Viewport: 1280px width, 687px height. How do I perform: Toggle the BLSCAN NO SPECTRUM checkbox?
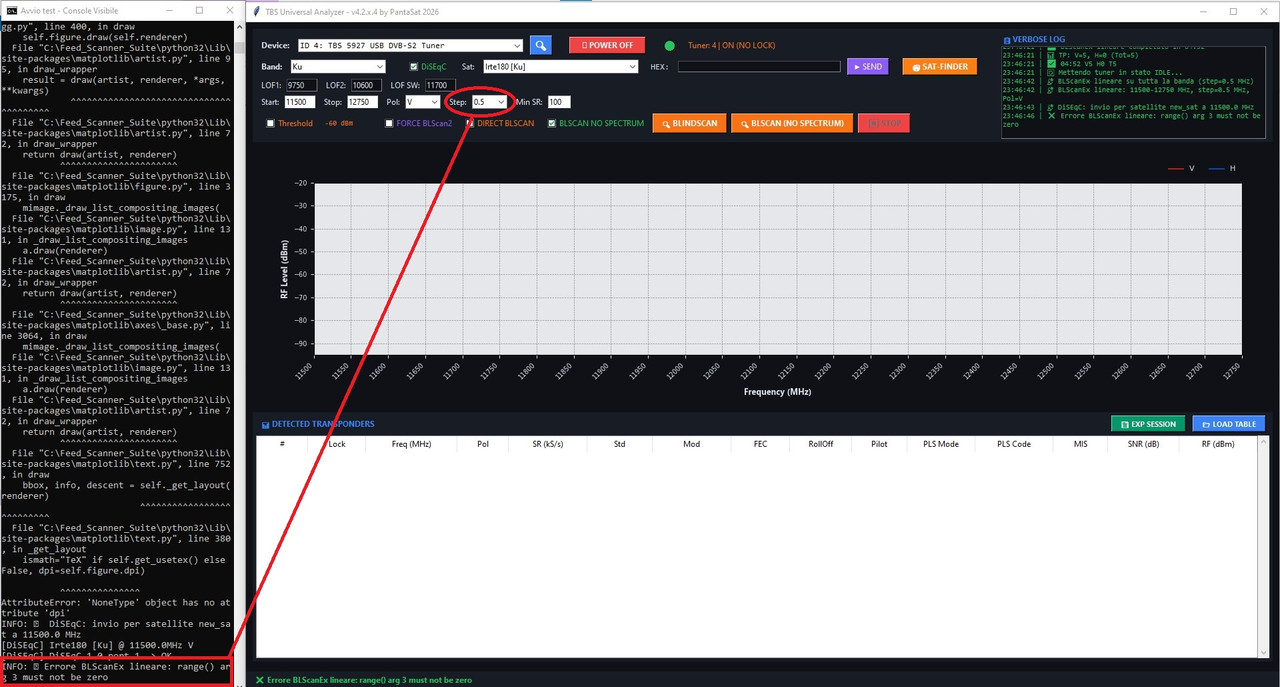coord(551,124)
